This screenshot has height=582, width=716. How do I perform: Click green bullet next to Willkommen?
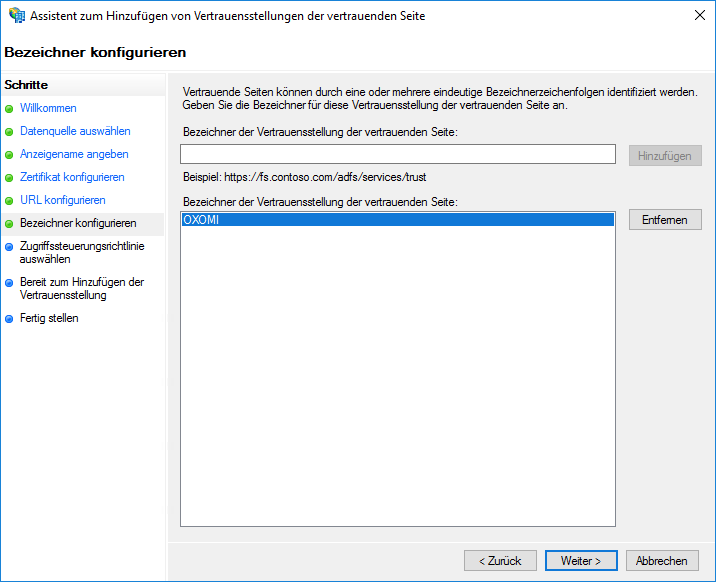[x=10, y=109]
